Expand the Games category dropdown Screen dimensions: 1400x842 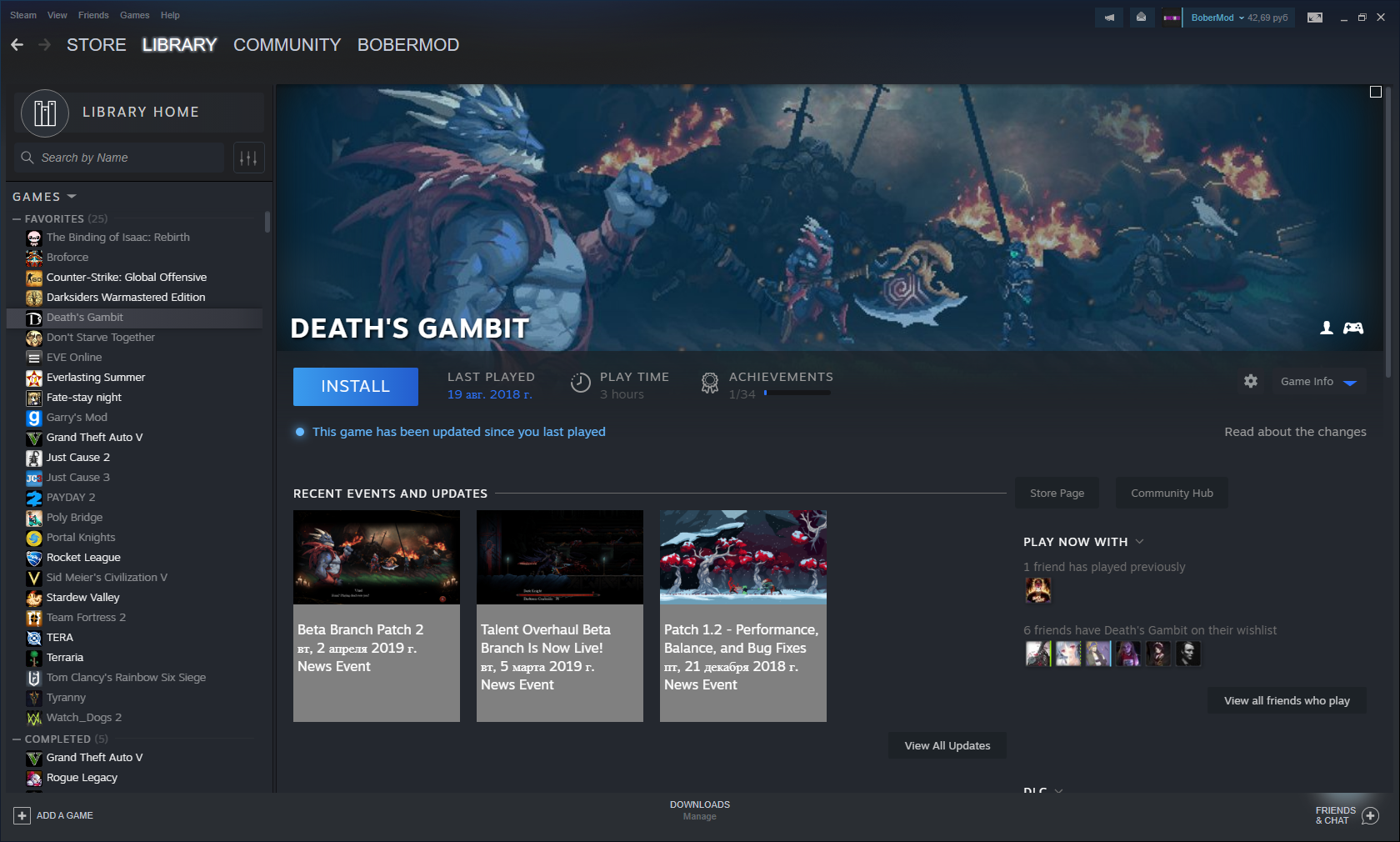click(72, 197)
